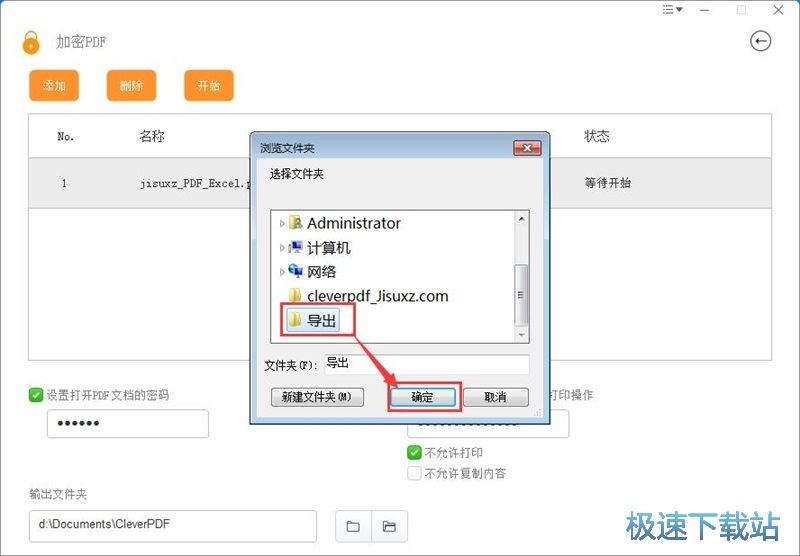Click the 等待开始 status cell

tap(608, 183)
